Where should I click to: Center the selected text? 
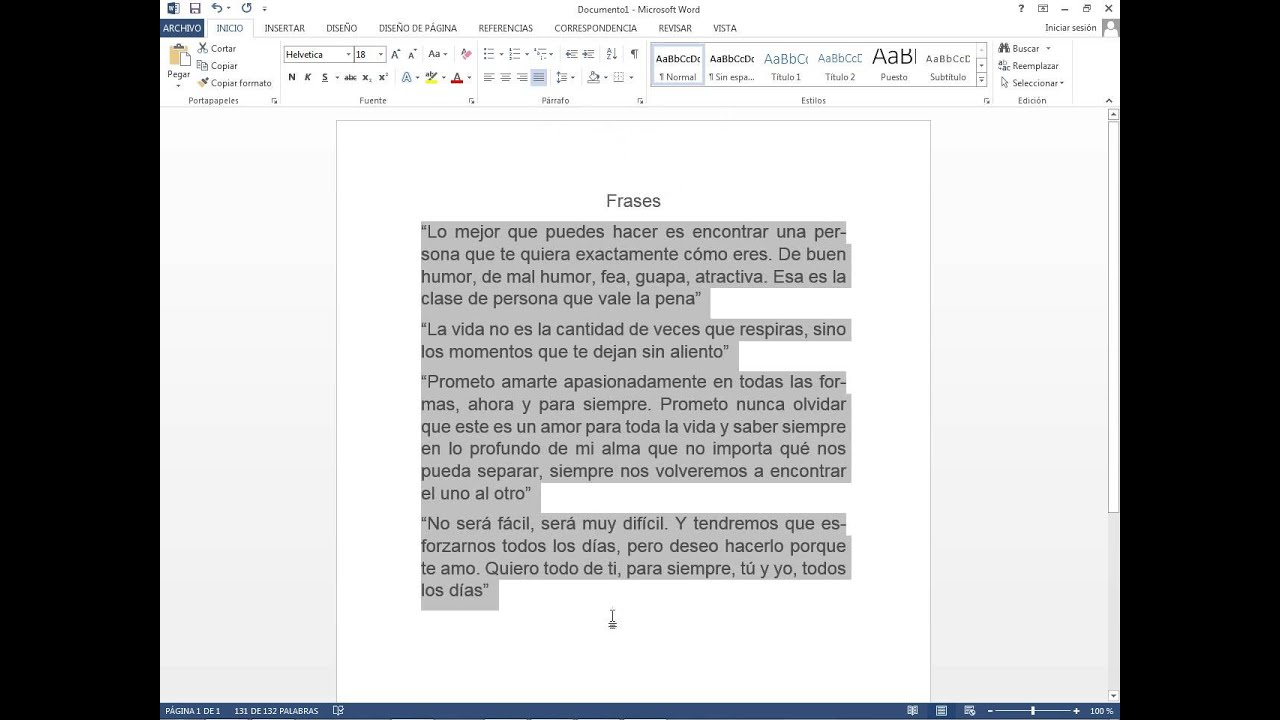(505, 77)
